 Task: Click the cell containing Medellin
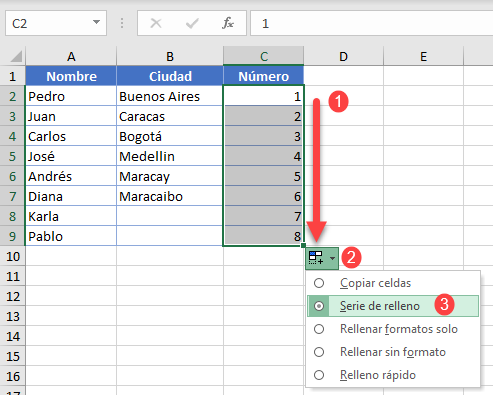pos(170,156)
